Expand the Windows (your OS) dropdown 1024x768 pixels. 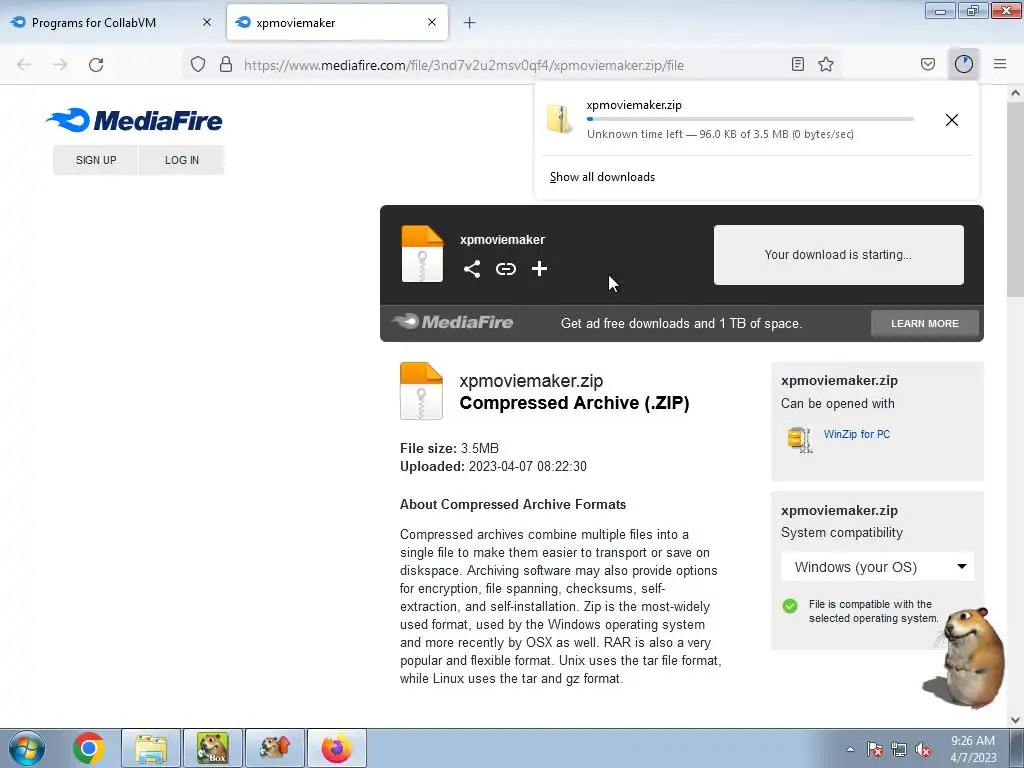point(878,567)
